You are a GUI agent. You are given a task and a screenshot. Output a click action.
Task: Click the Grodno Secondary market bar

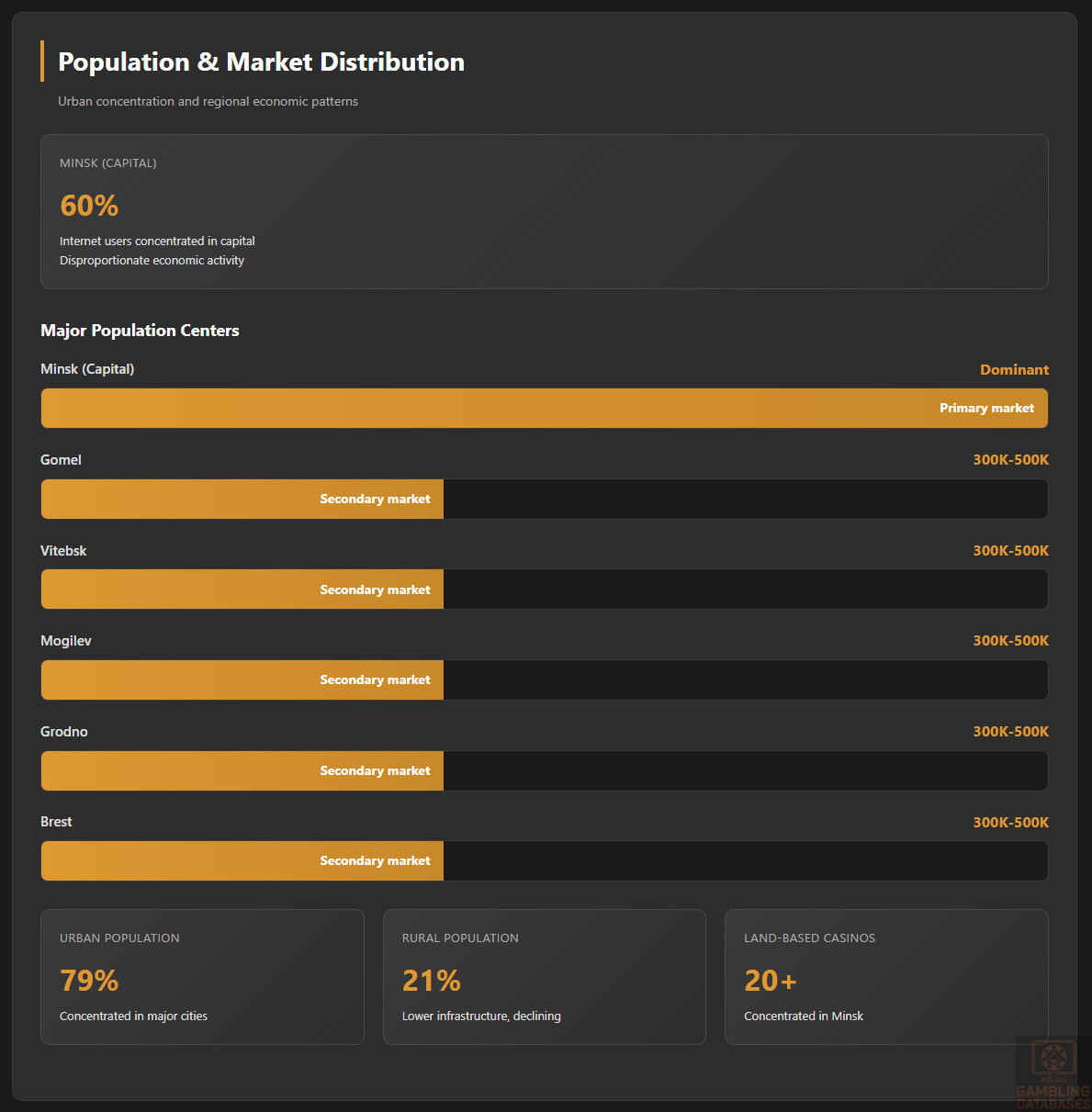click(x=242, y=771)
